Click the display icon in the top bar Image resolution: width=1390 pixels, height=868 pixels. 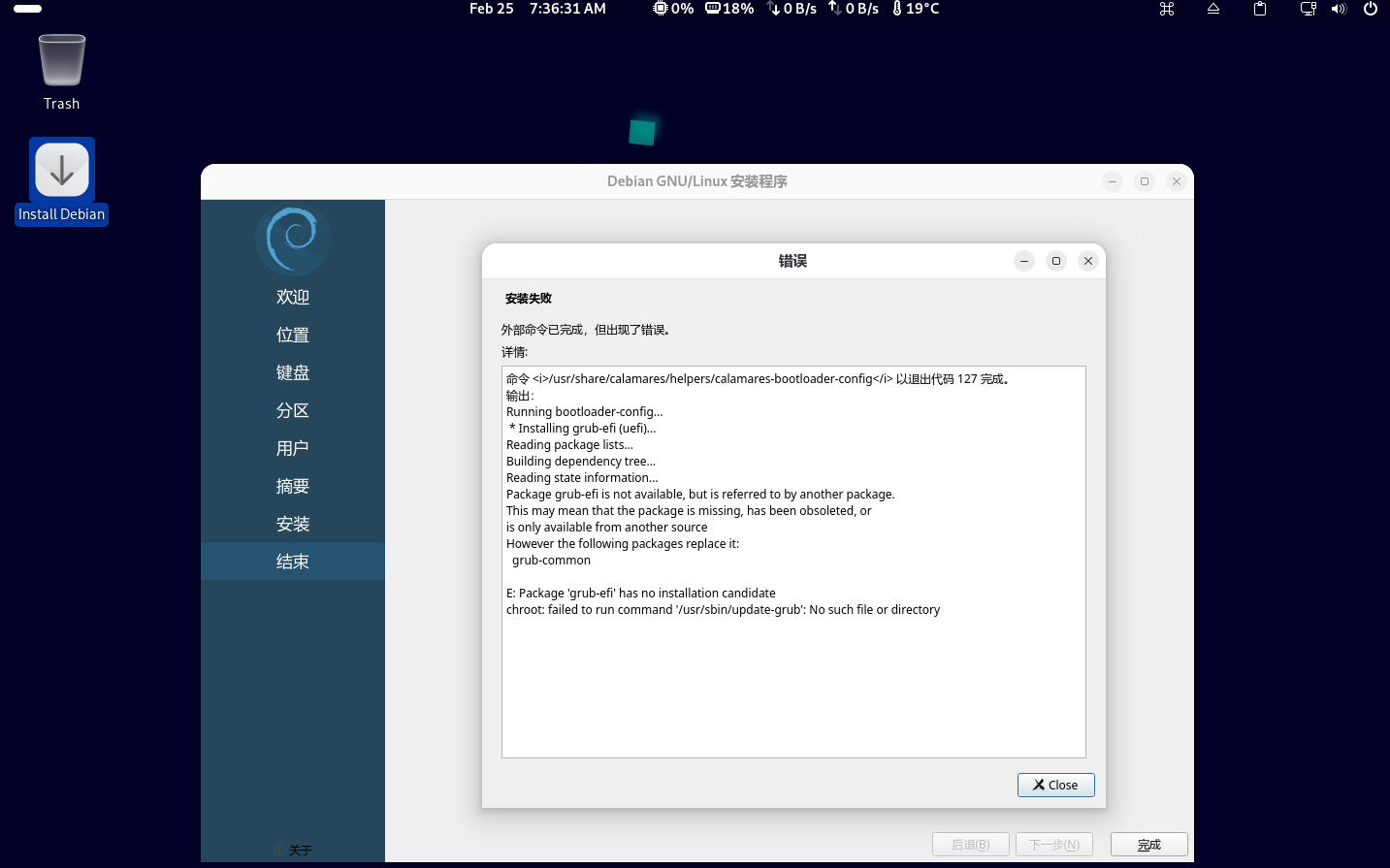pos(1308,9)
